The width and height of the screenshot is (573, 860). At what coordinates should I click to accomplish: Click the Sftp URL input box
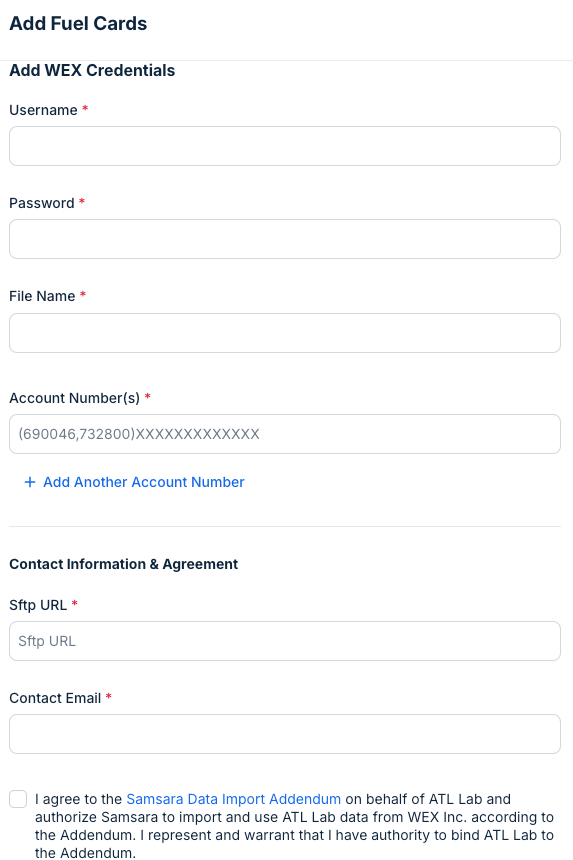285,641
